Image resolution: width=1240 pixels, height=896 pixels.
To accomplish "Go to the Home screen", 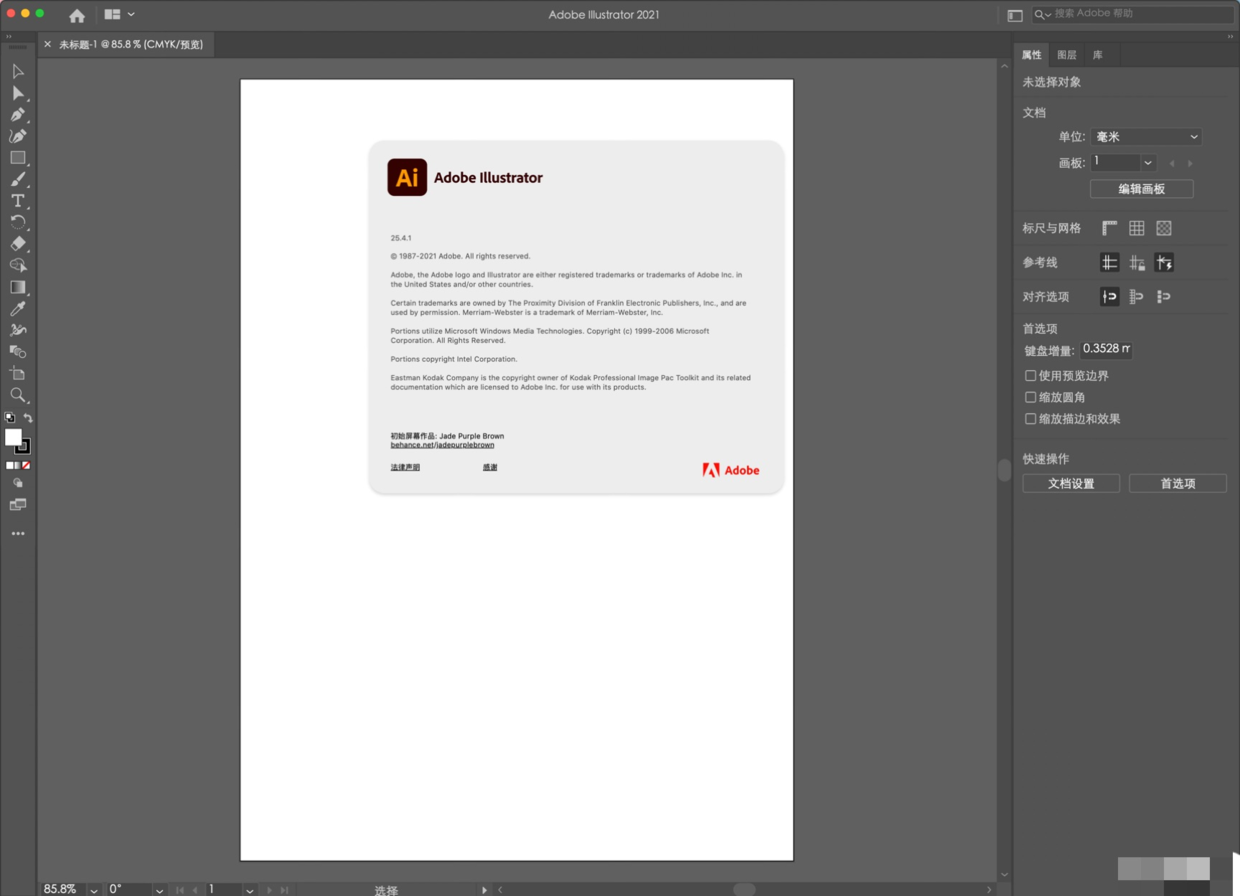I will pos(77,15).
